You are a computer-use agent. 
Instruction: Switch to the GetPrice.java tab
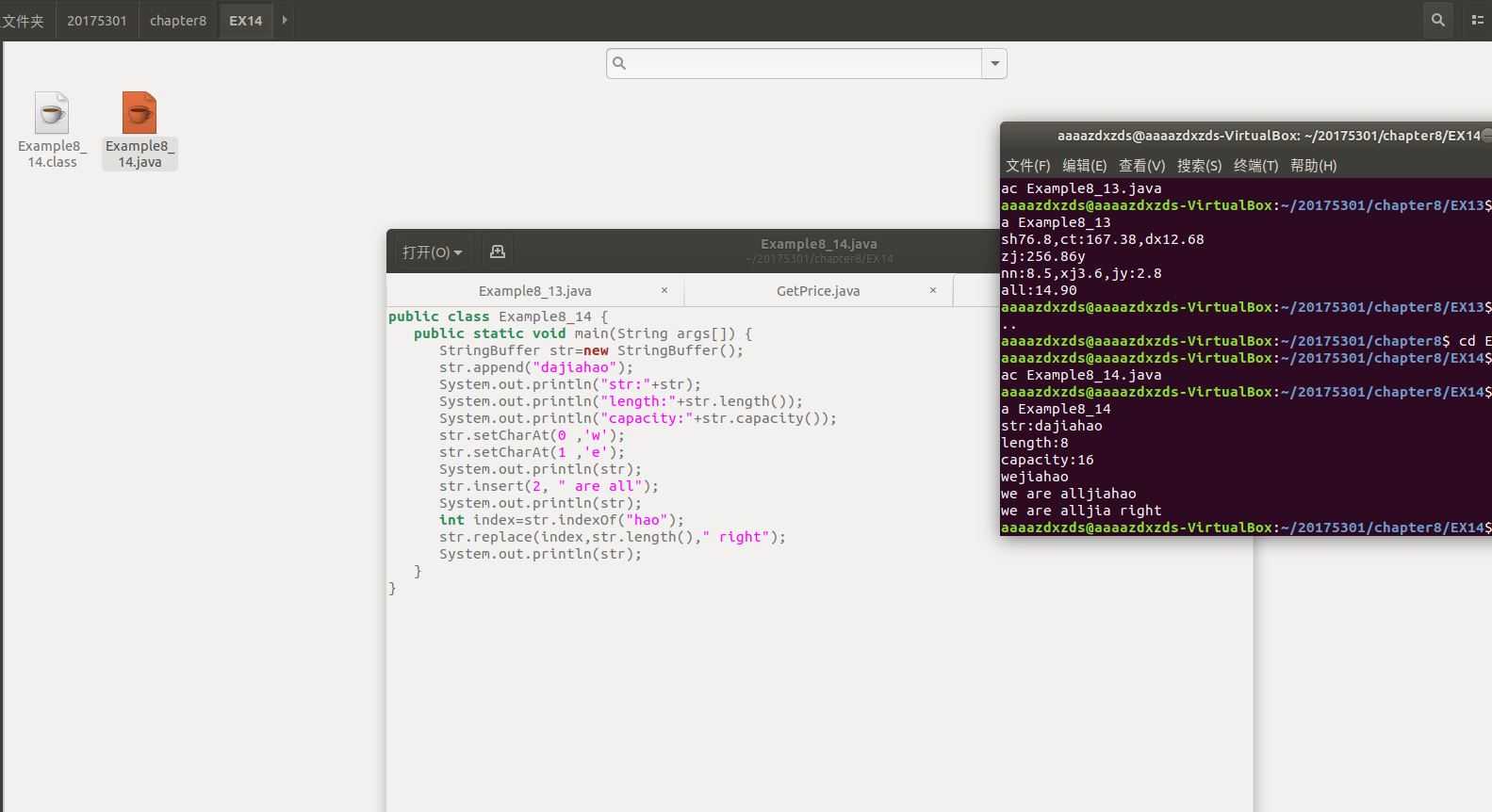818,291
